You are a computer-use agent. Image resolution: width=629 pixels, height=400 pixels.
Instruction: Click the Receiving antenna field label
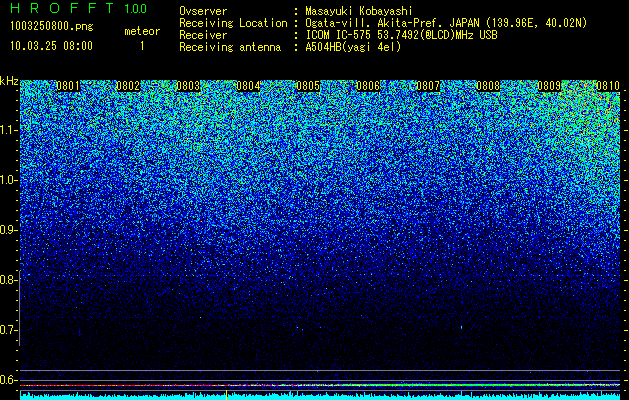pos(230,47)
